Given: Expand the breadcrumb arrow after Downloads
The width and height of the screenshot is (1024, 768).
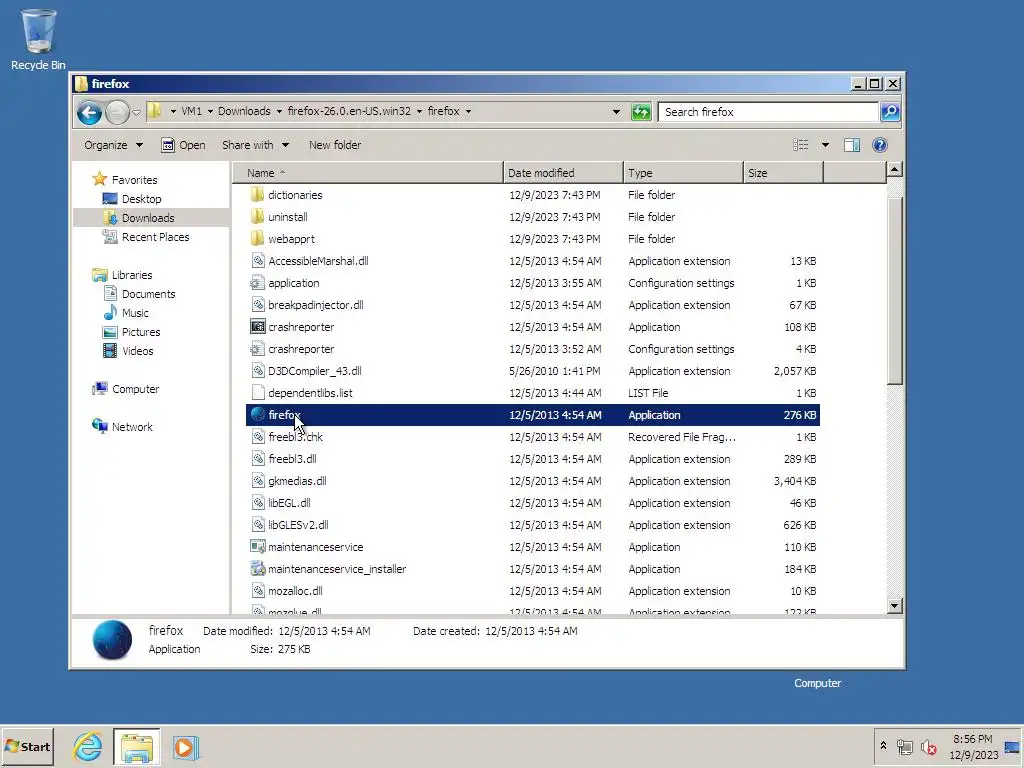Looking at the screenshot, I should (279, 112).
